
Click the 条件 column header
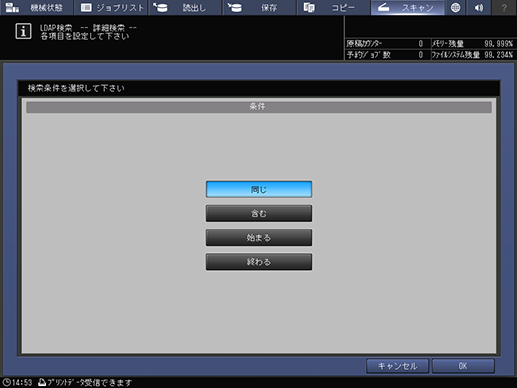coord(259,107)
